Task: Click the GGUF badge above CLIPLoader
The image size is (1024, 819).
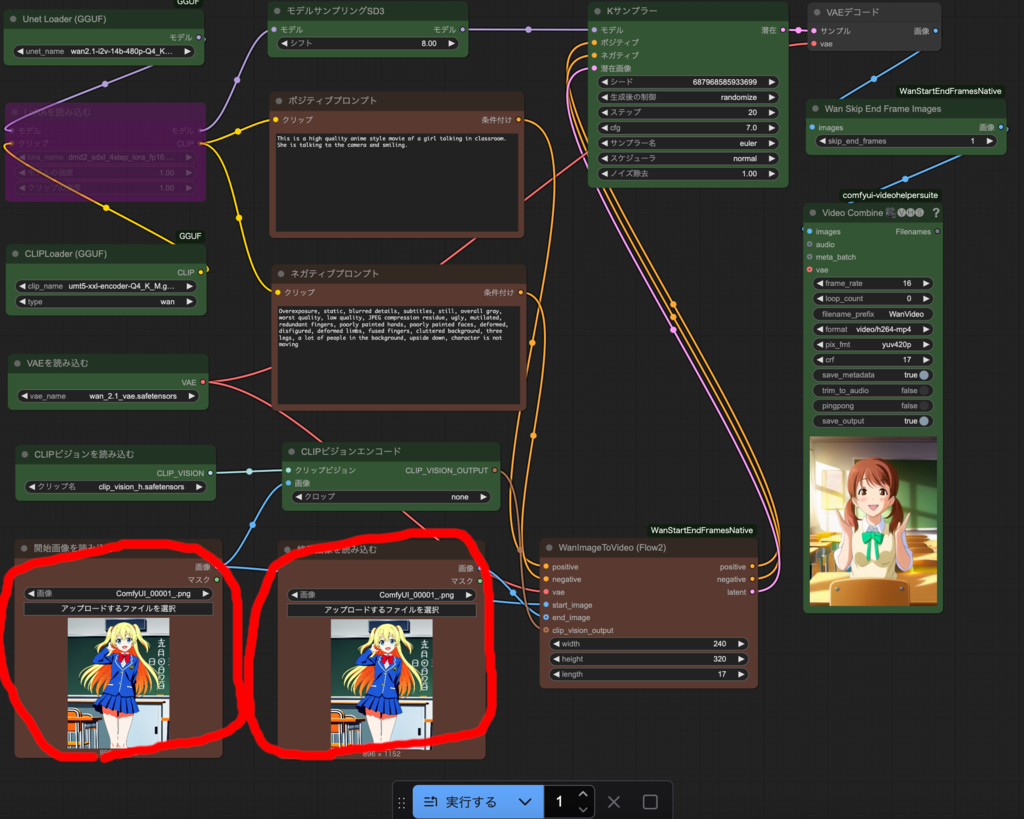Action: (x=190, y=236)
